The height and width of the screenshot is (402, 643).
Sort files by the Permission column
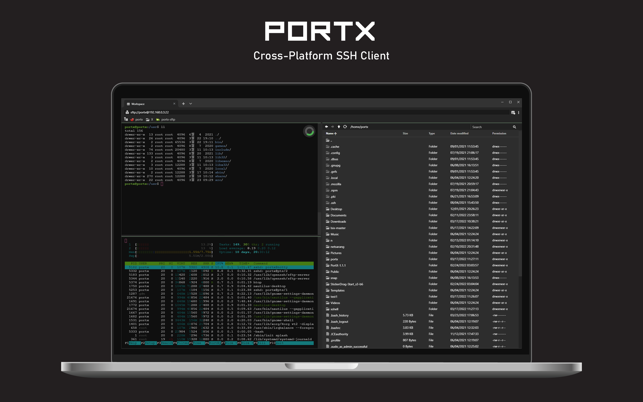coord(499,133)
